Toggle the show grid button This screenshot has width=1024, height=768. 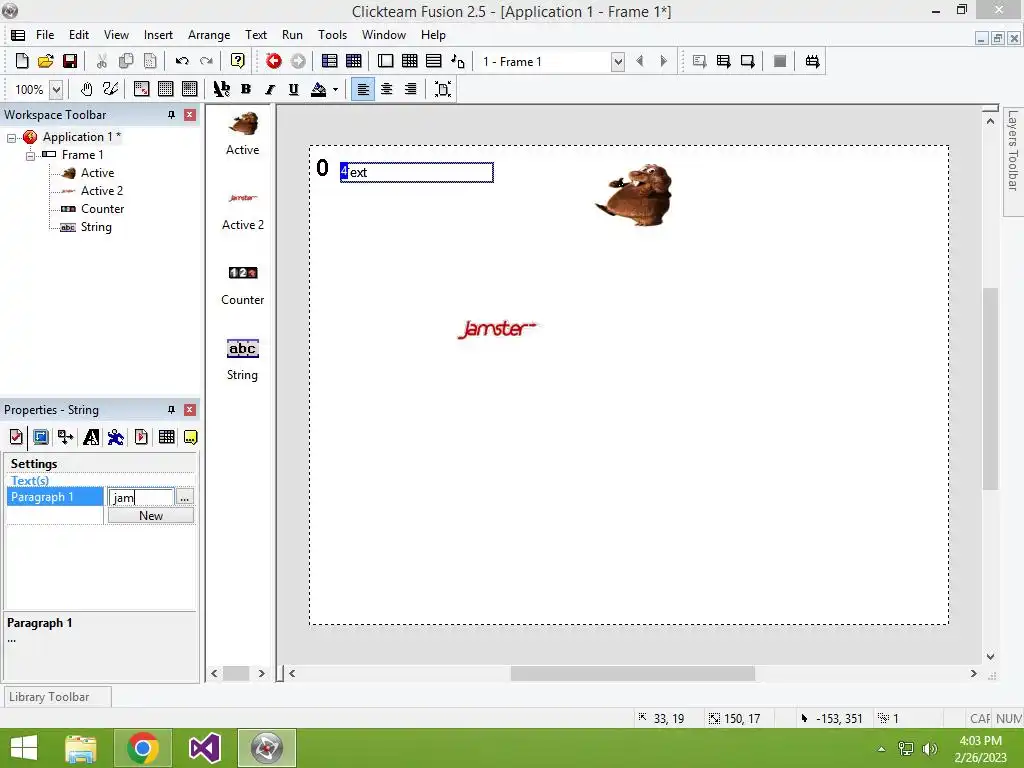click(x=166, y=89)
